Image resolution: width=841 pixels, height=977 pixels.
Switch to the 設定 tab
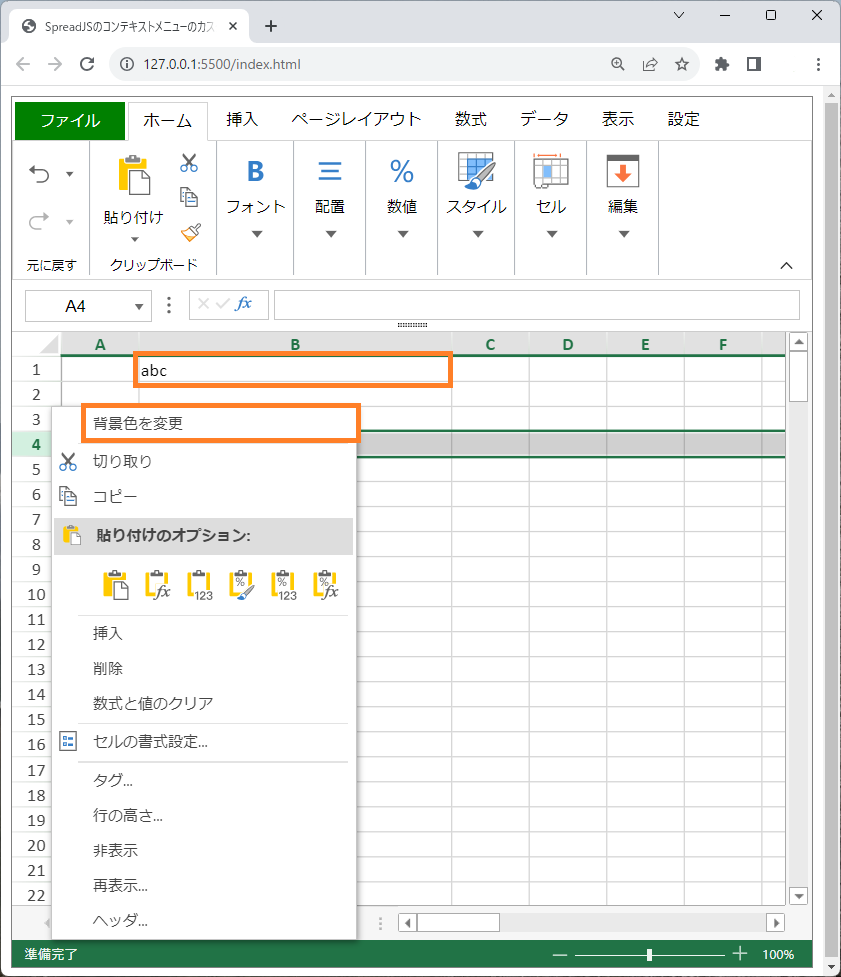pyautogui.click(x=683, y=120)
